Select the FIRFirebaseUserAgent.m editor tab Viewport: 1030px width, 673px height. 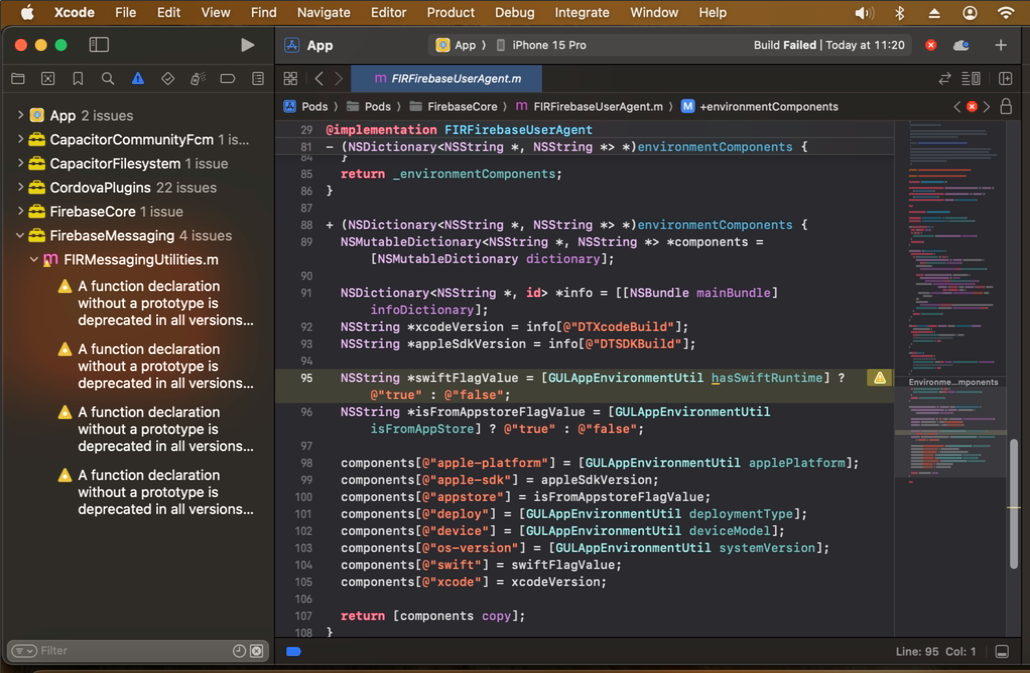[447, 79]
